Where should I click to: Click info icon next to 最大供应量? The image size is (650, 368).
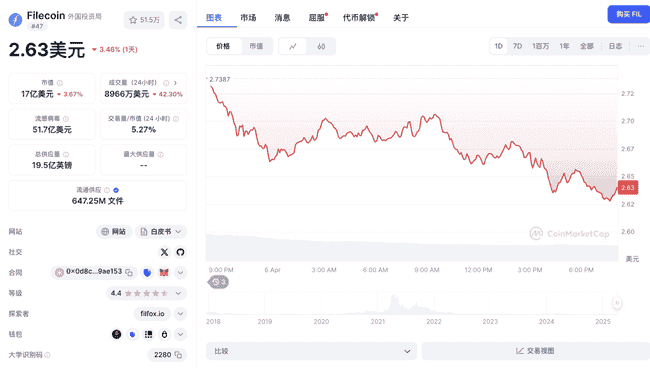tap(160, 155)
